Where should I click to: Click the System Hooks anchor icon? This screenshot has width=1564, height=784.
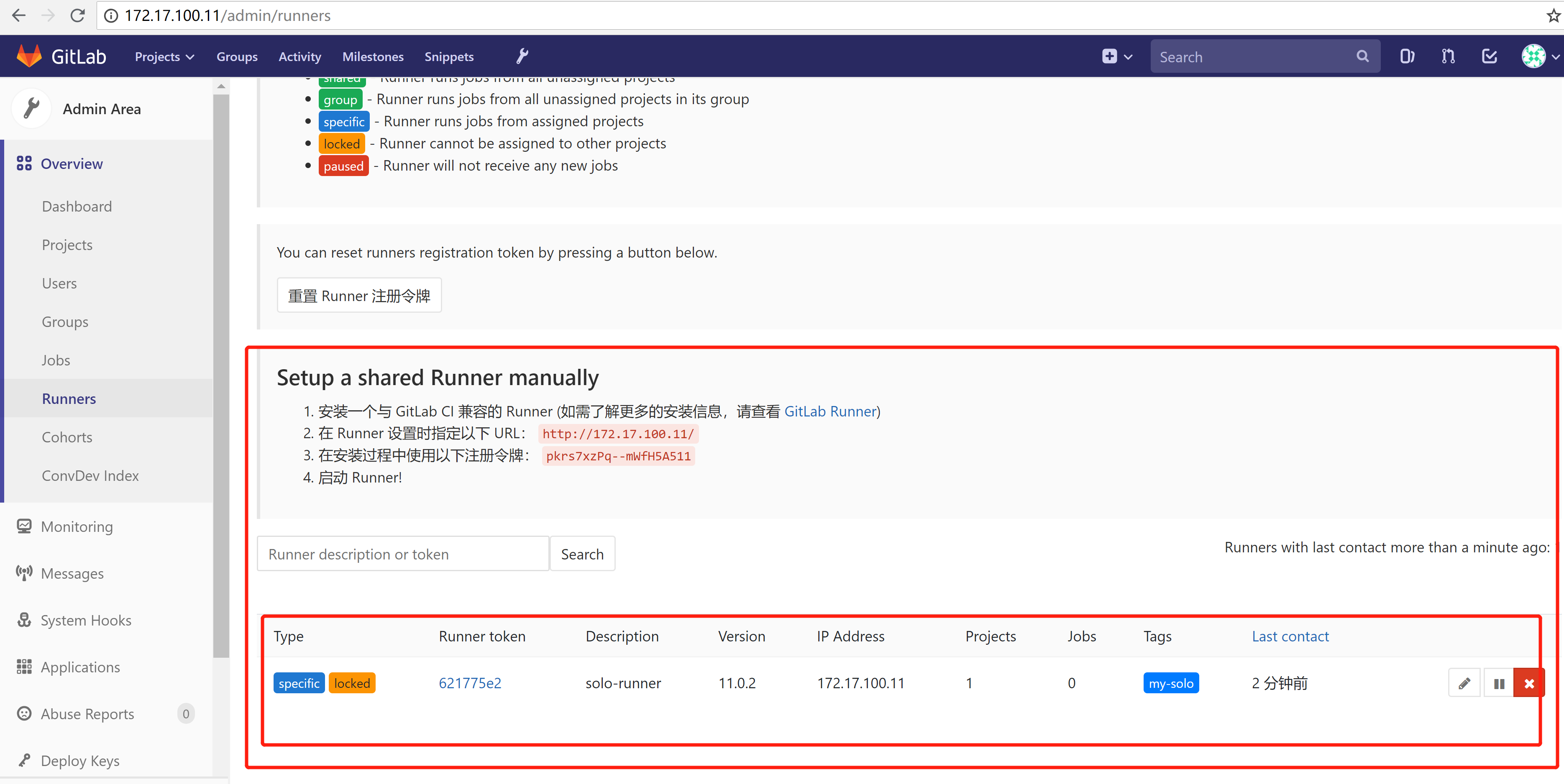coord(24,620)
